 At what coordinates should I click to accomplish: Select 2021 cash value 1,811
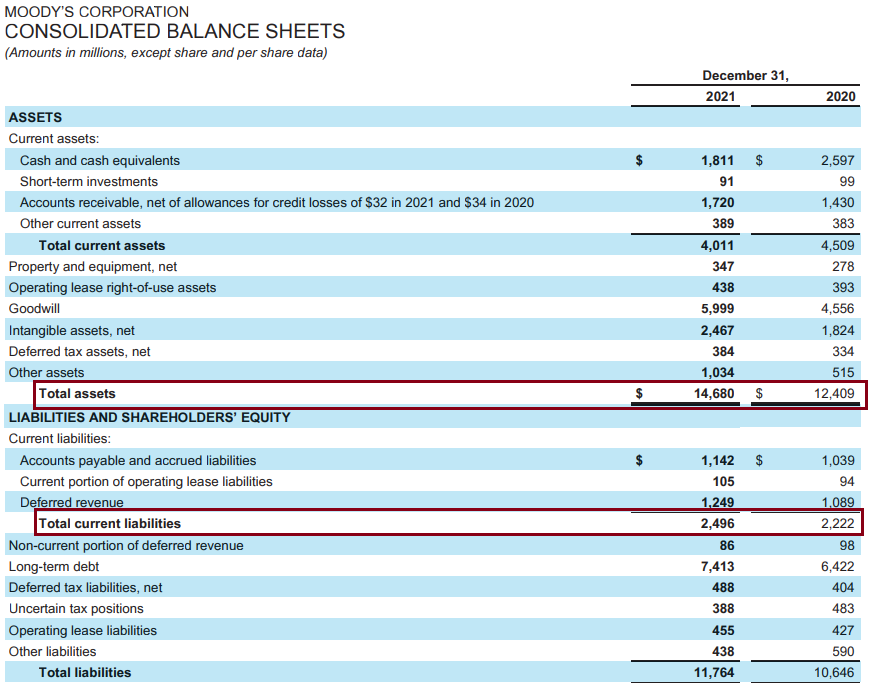pos(717,160)
